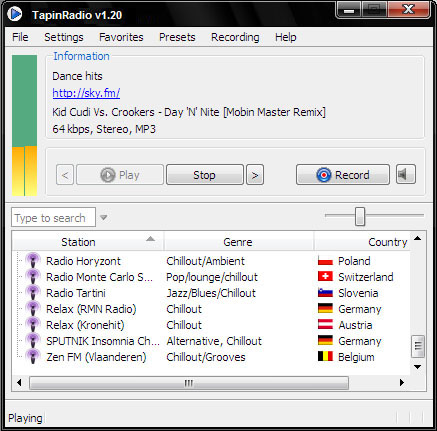The height and width of the screenshot is (431, 437).
Task: Select the SPUTNIK Insomnia Ch... station
Action: [103, 341]
